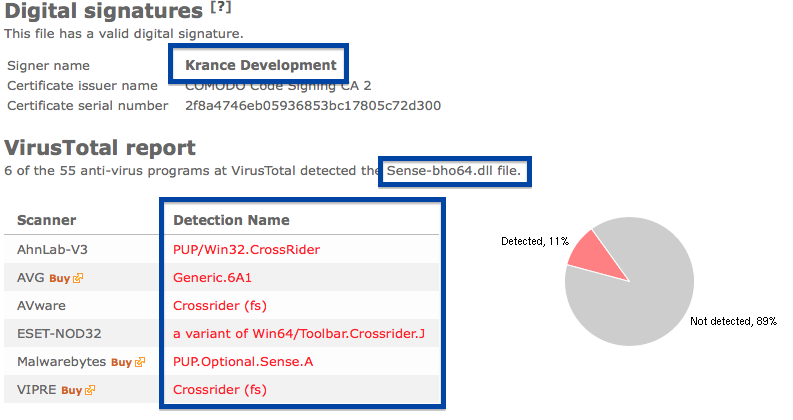Select the signer name Krance Development

(260, 65)
